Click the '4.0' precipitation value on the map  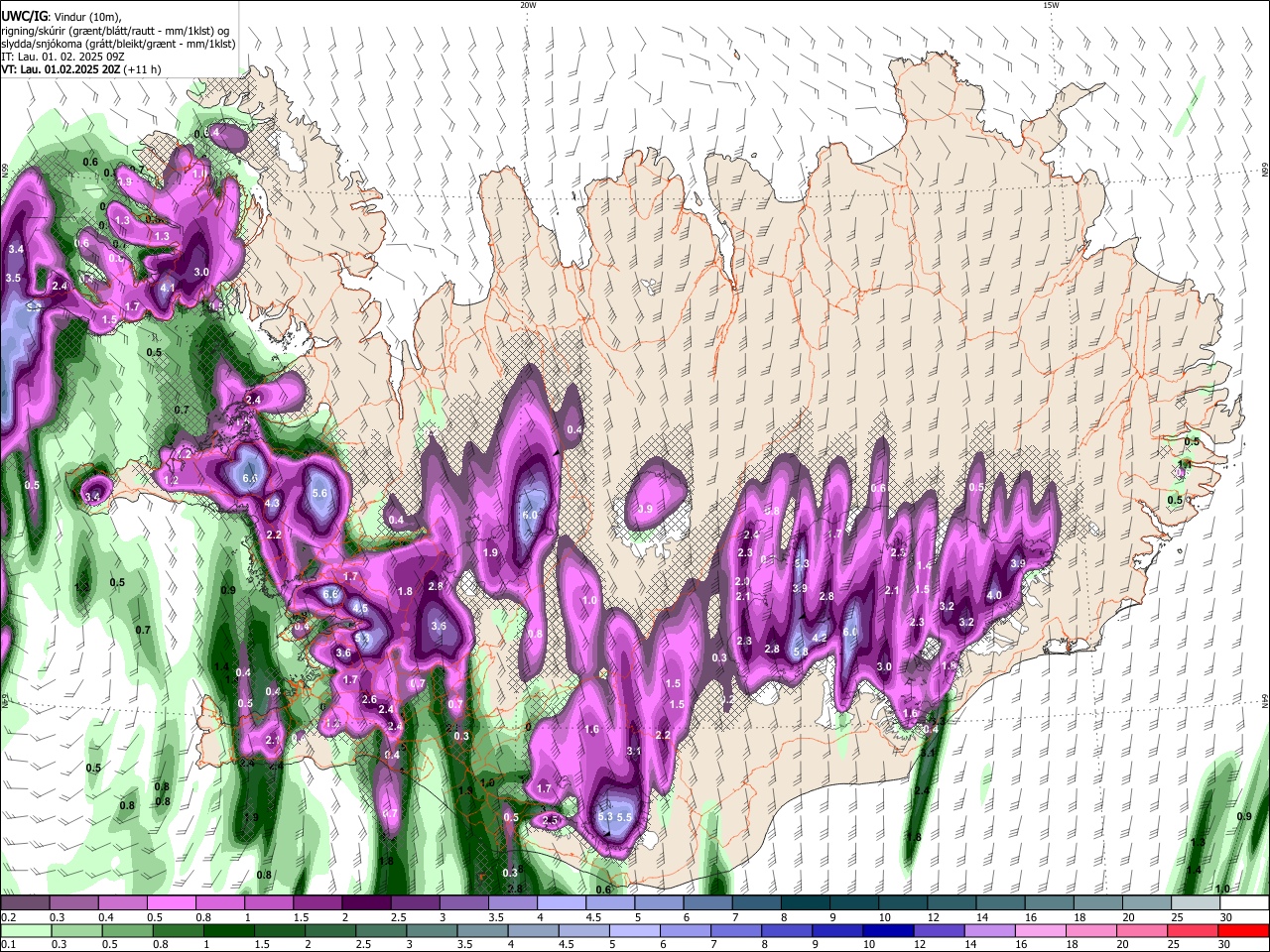coord(994,595)
